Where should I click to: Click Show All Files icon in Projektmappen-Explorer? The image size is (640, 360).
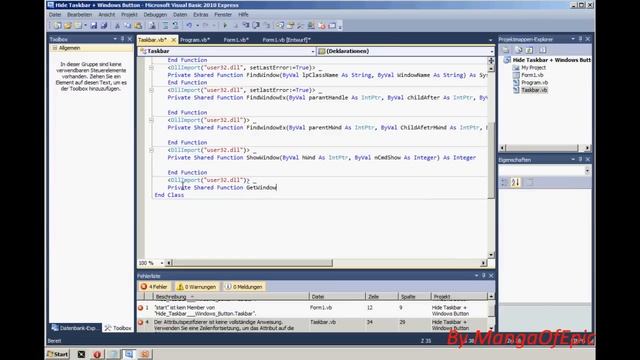518,50
